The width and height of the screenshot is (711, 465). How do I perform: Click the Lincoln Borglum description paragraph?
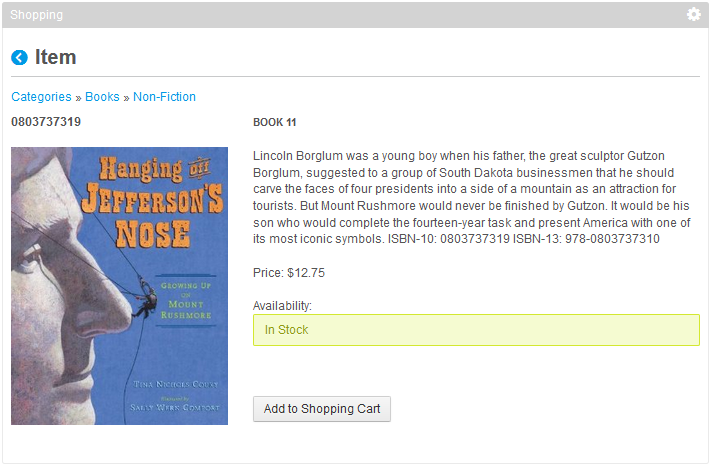(472, 197)
